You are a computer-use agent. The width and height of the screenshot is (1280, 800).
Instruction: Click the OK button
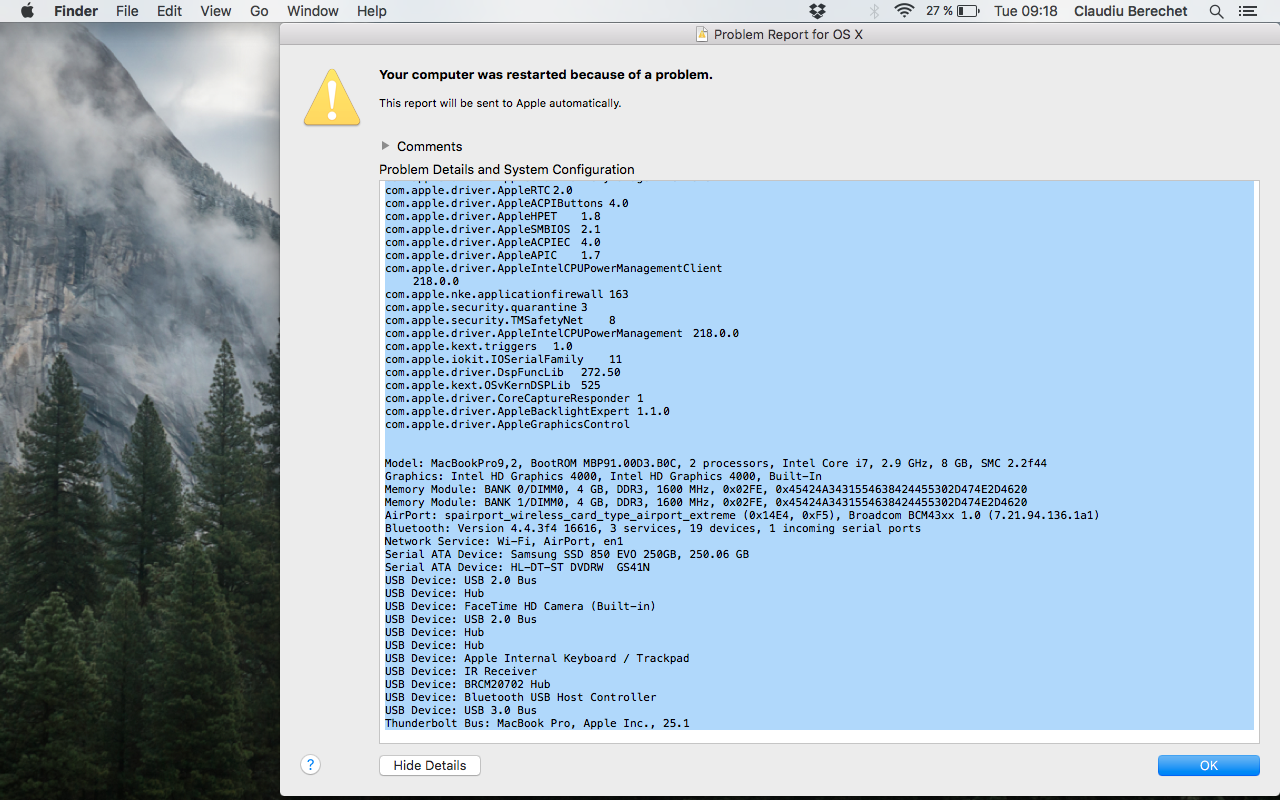click(1209, 765)
